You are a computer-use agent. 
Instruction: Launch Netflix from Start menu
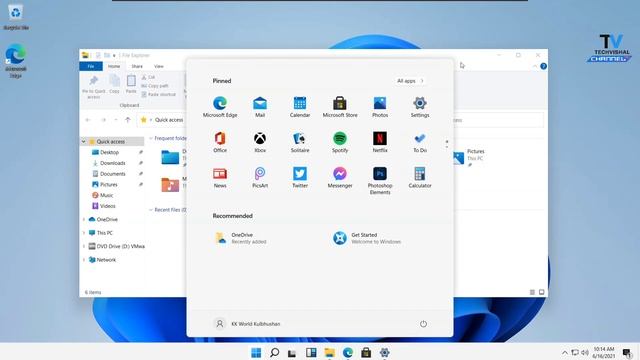click(380, 142)
